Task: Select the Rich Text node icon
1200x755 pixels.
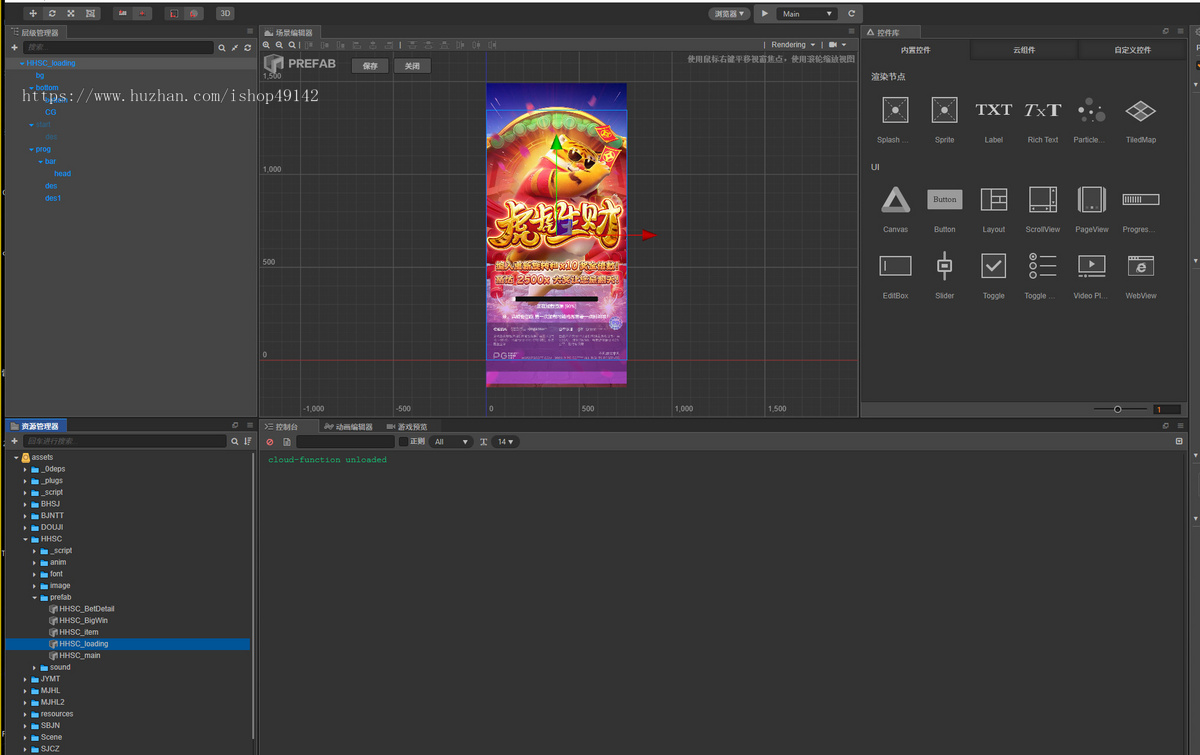Action: [x=1042, y=110]
